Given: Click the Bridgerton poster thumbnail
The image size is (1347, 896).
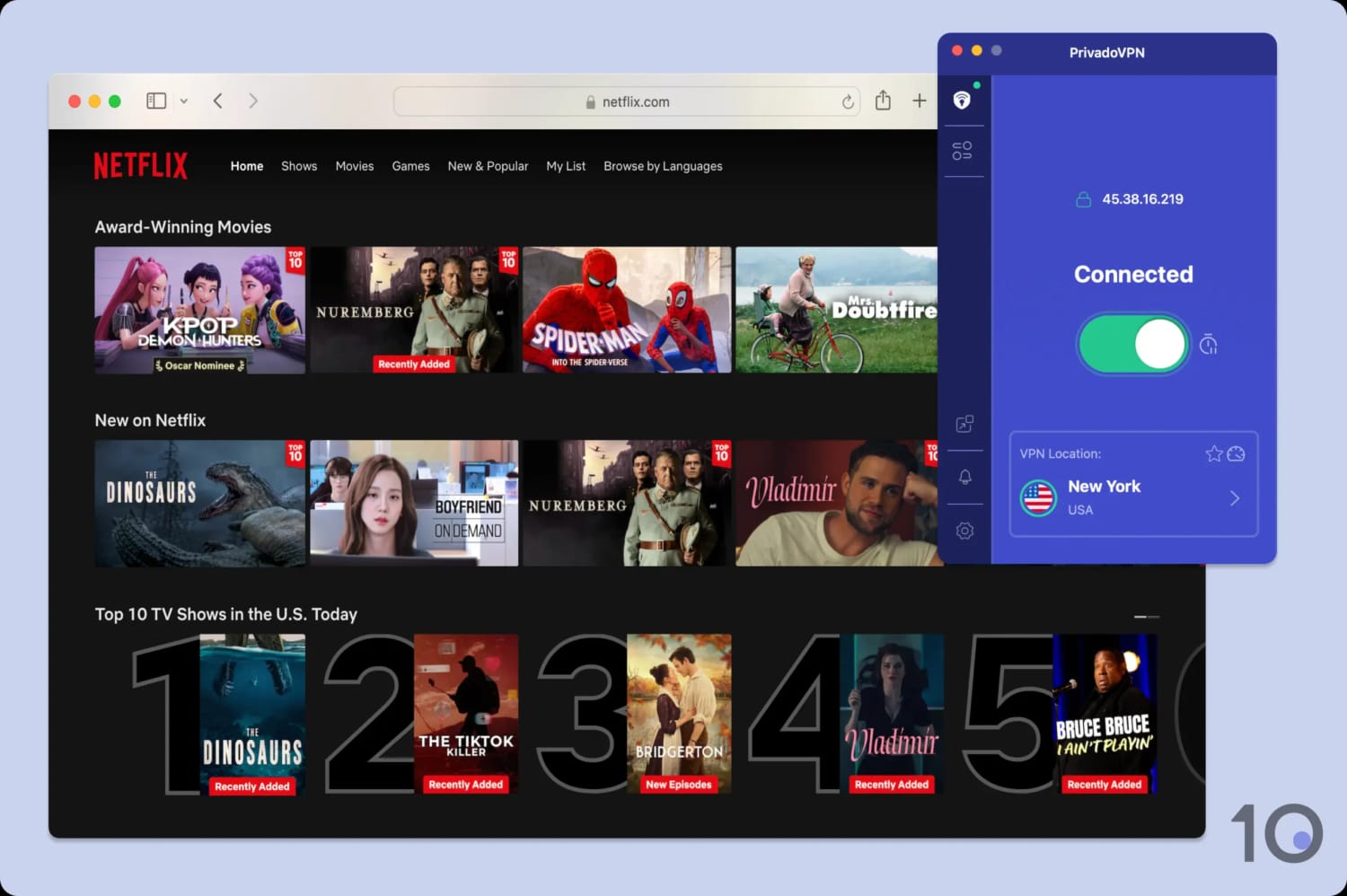Looking at the screenshot, I should 680,714.
